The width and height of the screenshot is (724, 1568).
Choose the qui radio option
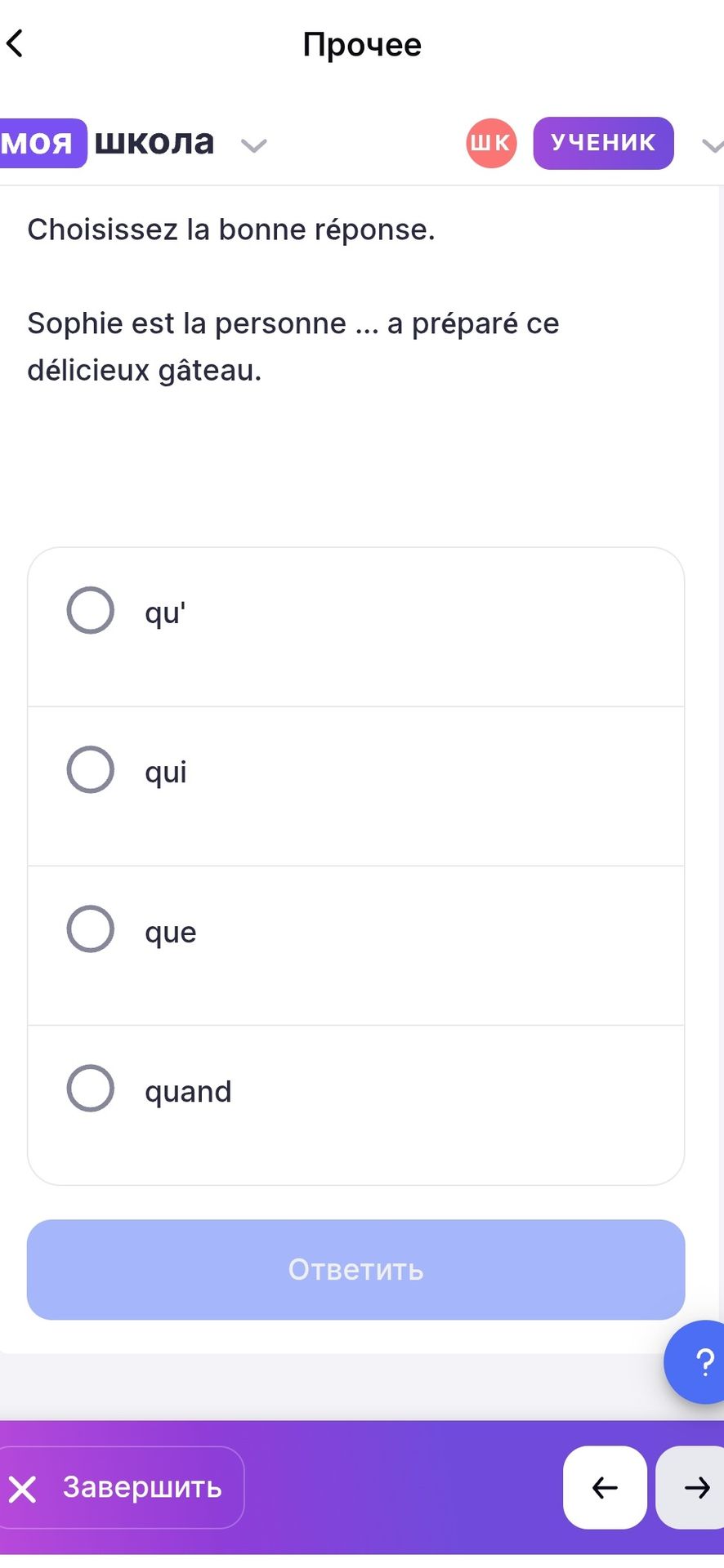pos(90,769)
